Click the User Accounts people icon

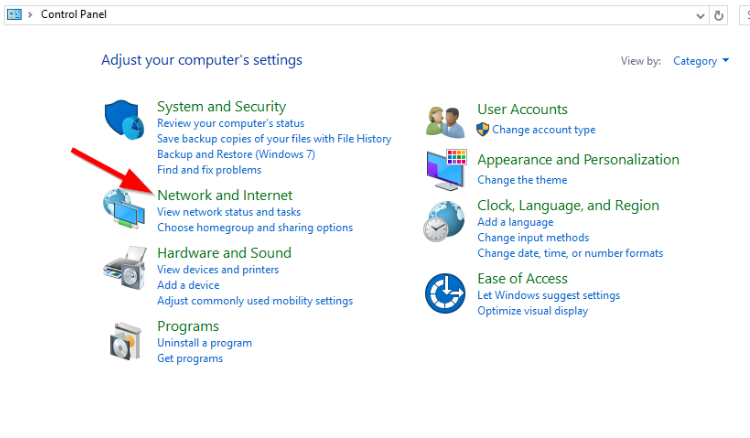pos(445,122)
